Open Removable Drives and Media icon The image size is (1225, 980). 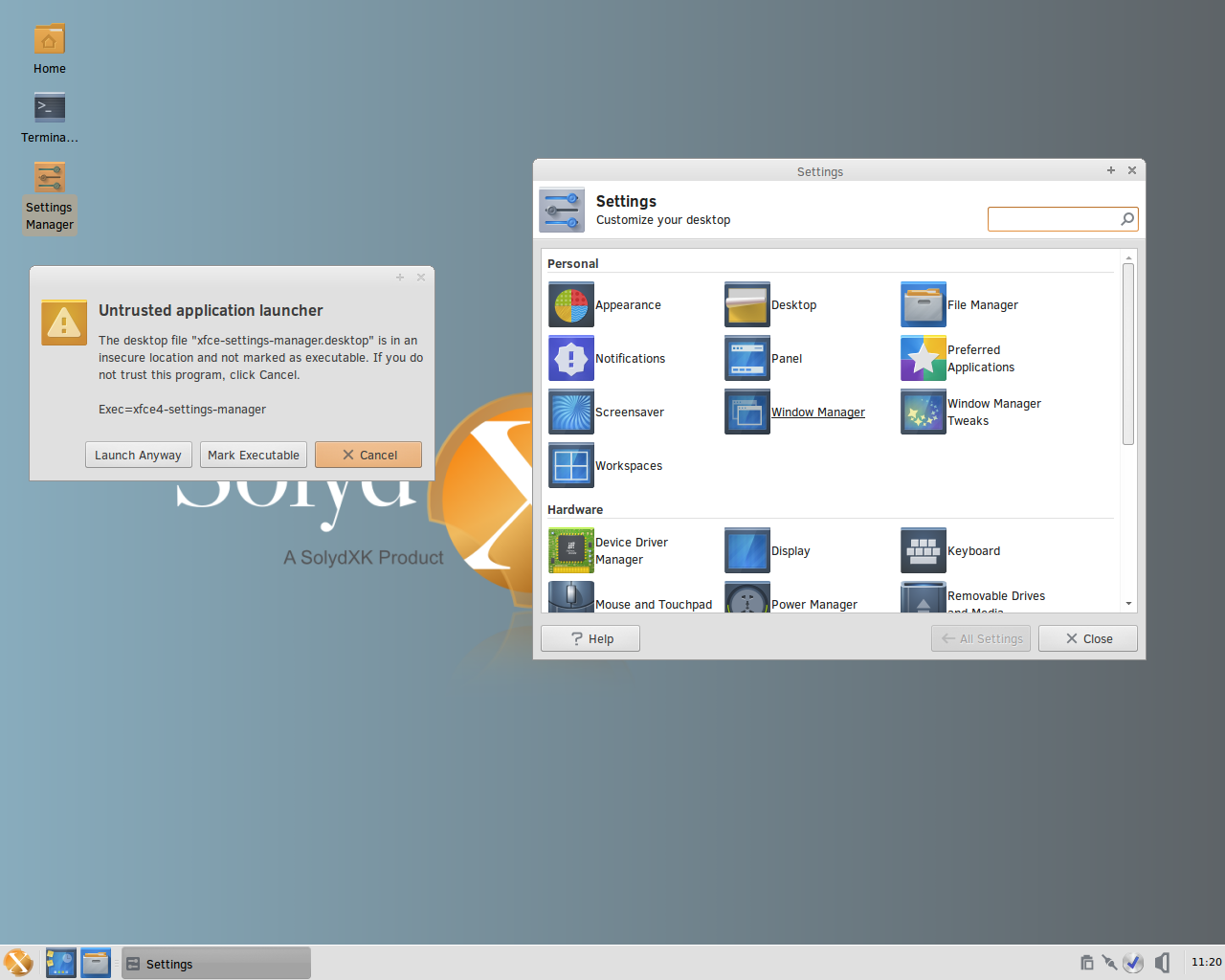click(x=924, y=596)
